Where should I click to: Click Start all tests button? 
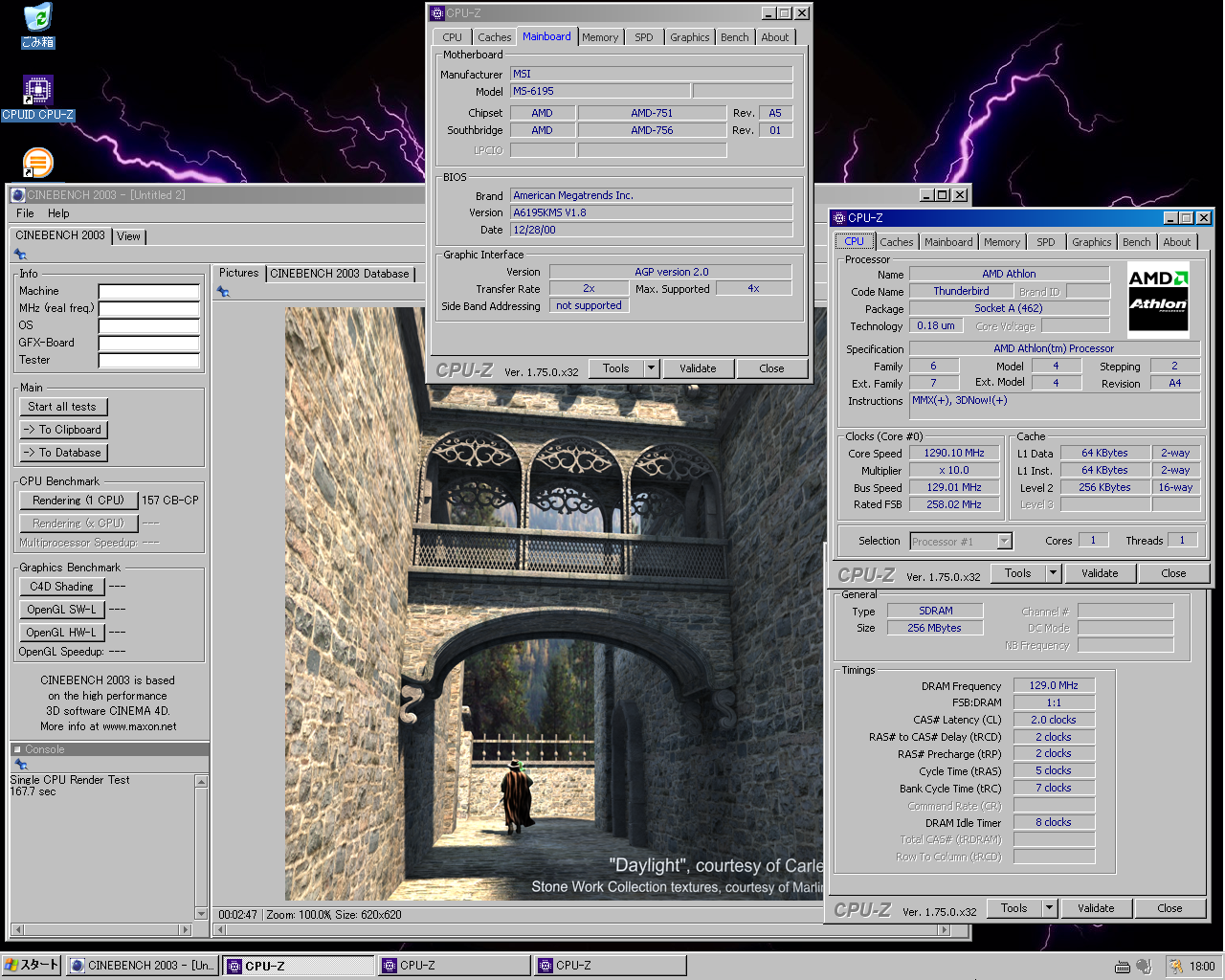pos(63,407)
